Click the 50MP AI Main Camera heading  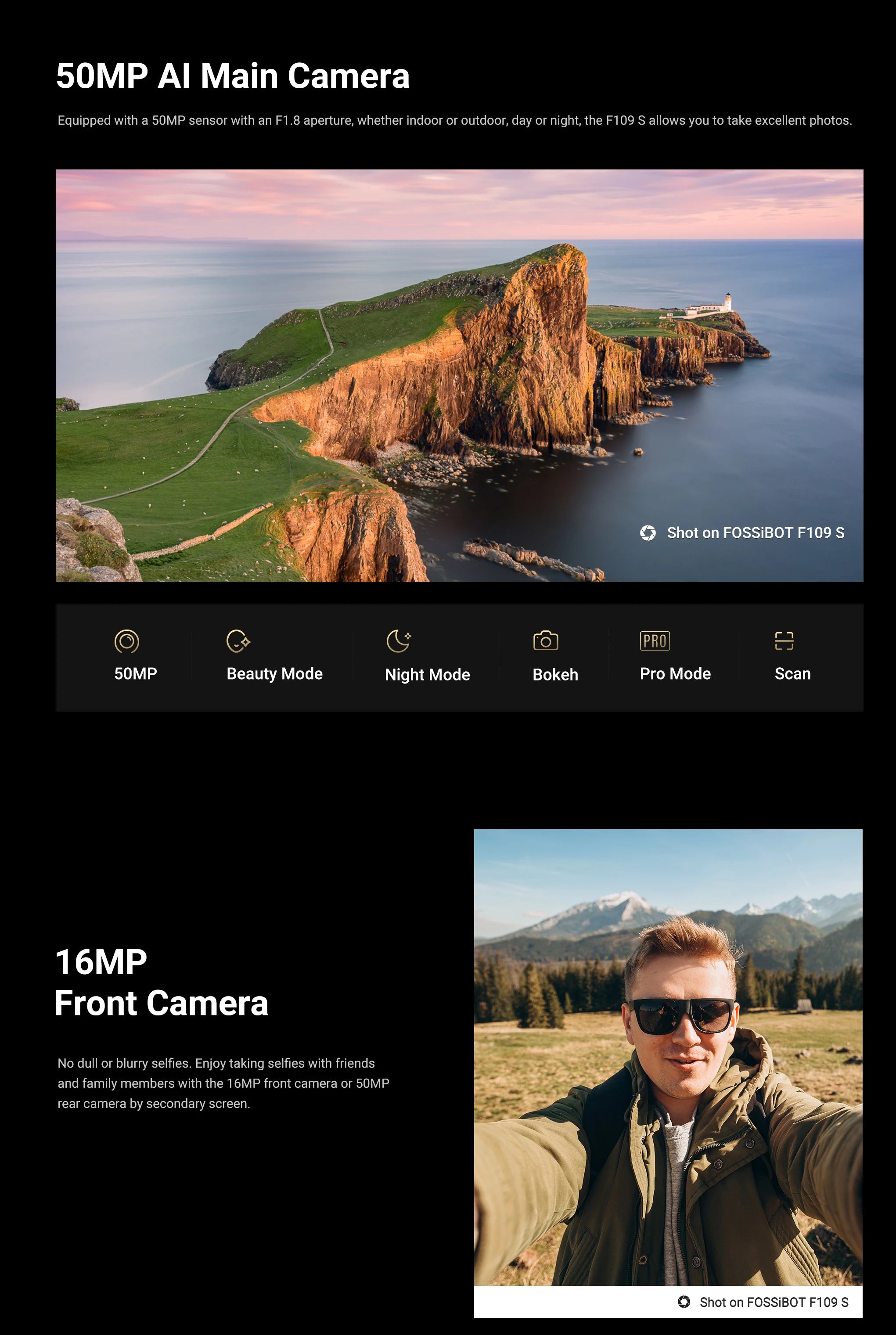(x=233, y=76)
